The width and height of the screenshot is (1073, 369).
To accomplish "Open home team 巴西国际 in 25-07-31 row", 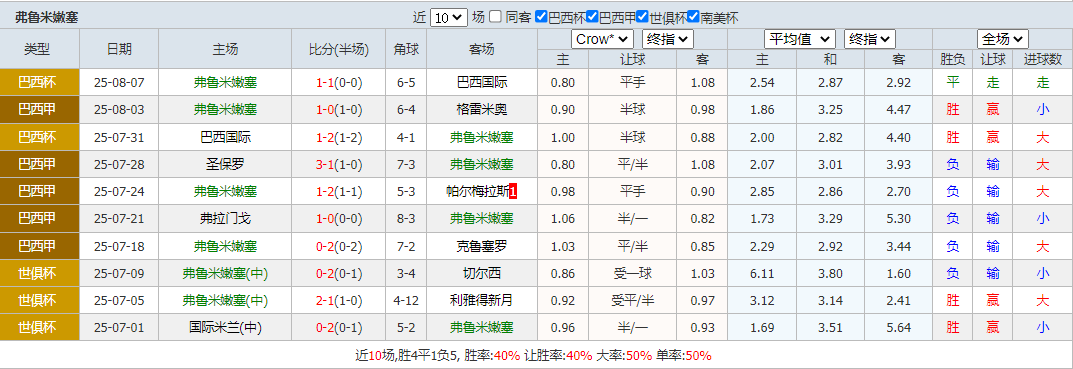I will coord(225,137).
